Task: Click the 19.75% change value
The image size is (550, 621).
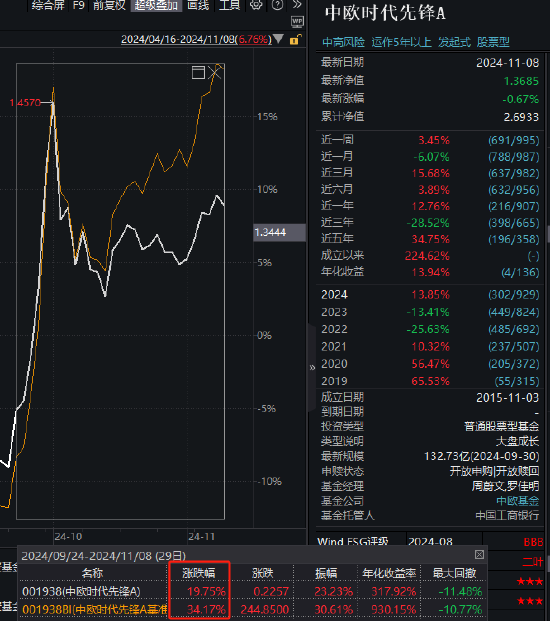Action: (x=206, y=591)
